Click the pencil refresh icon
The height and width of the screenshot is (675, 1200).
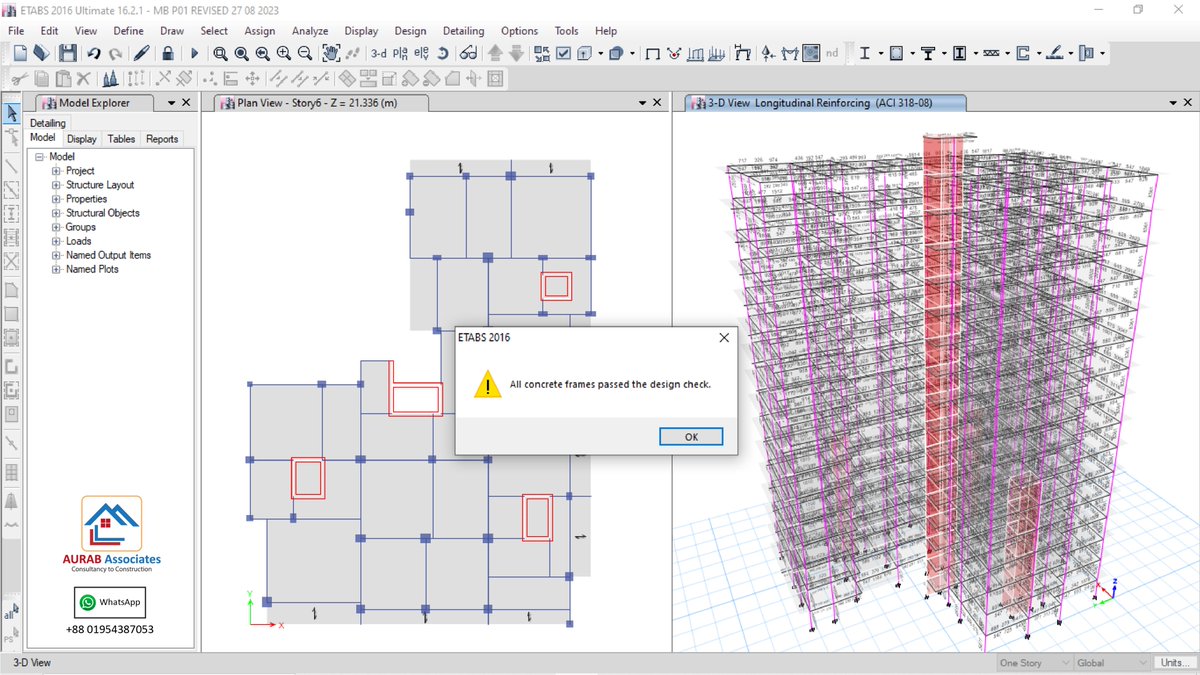142,53
